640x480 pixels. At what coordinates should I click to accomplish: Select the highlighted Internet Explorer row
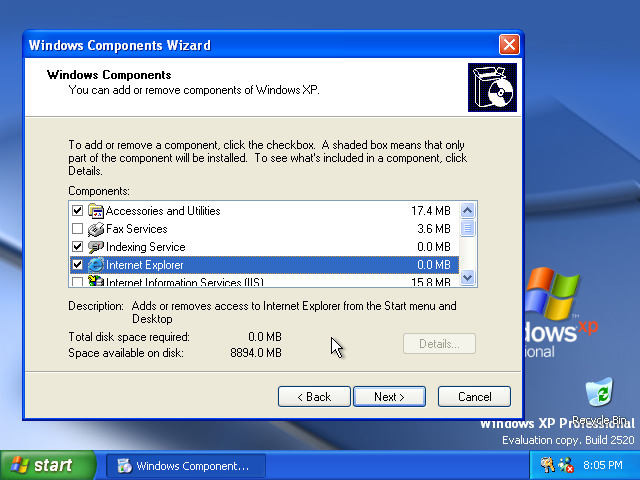click(x=264, y=265)
